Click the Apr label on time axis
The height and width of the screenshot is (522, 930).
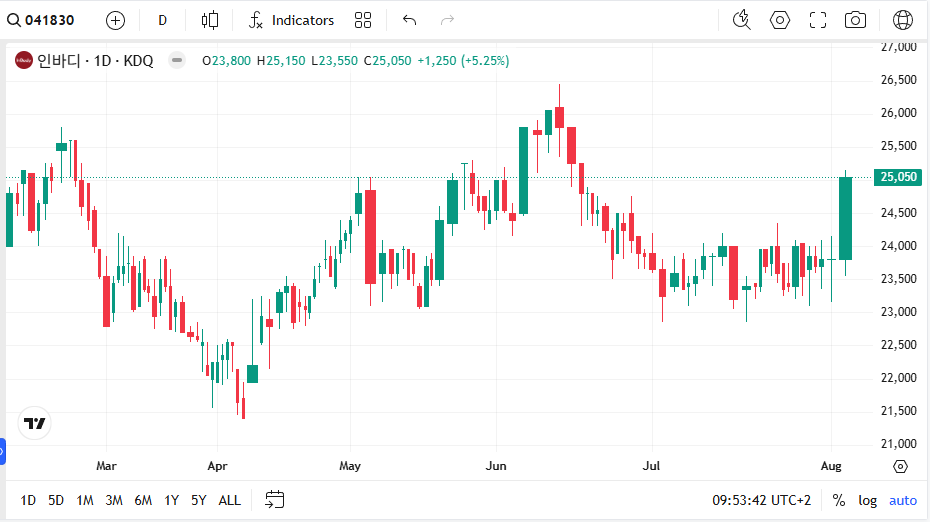tap(217, 466)
